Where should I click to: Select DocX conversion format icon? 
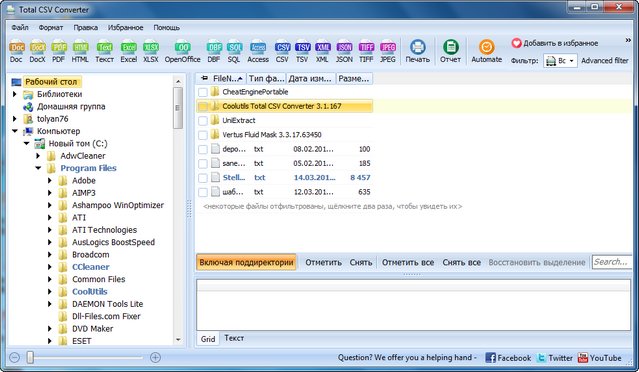[37, 52]
